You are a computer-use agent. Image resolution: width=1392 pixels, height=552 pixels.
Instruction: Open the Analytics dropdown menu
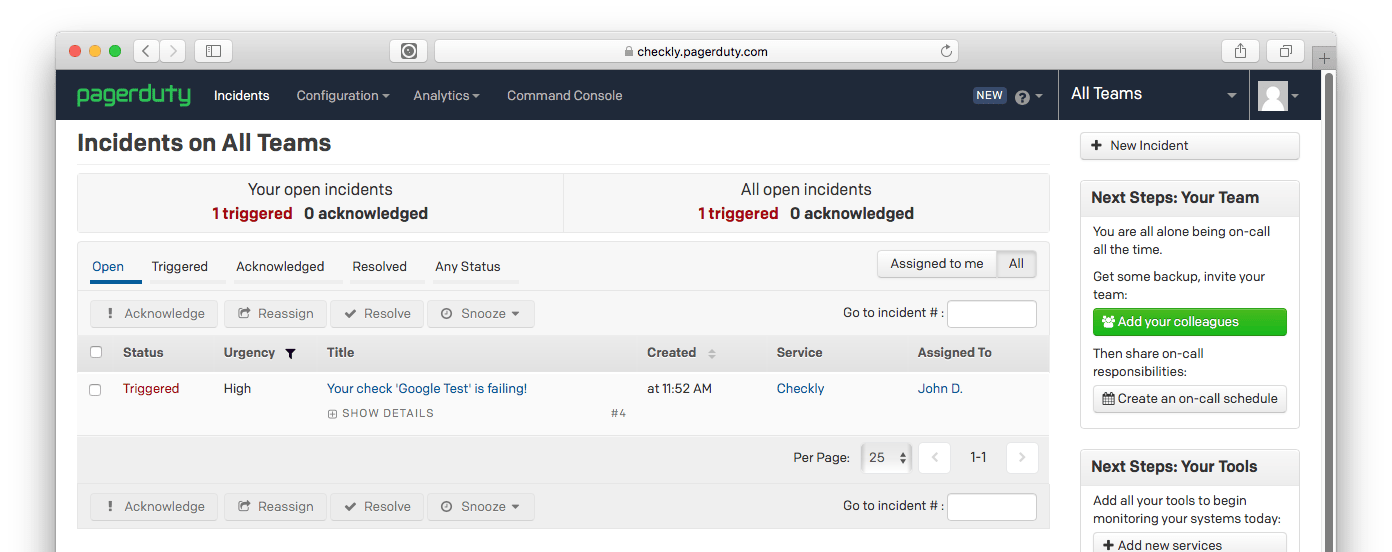tap(446, 96)
